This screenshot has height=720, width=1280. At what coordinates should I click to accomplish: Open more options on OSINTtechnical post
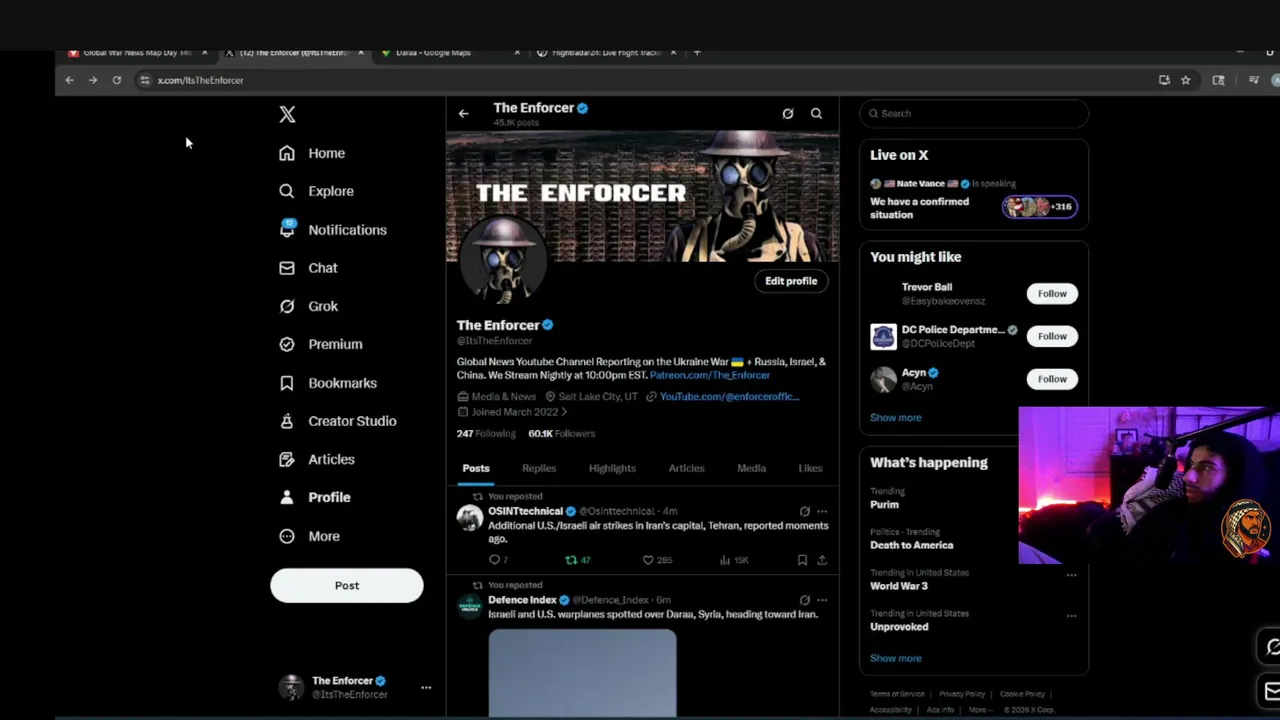(822, 512)
